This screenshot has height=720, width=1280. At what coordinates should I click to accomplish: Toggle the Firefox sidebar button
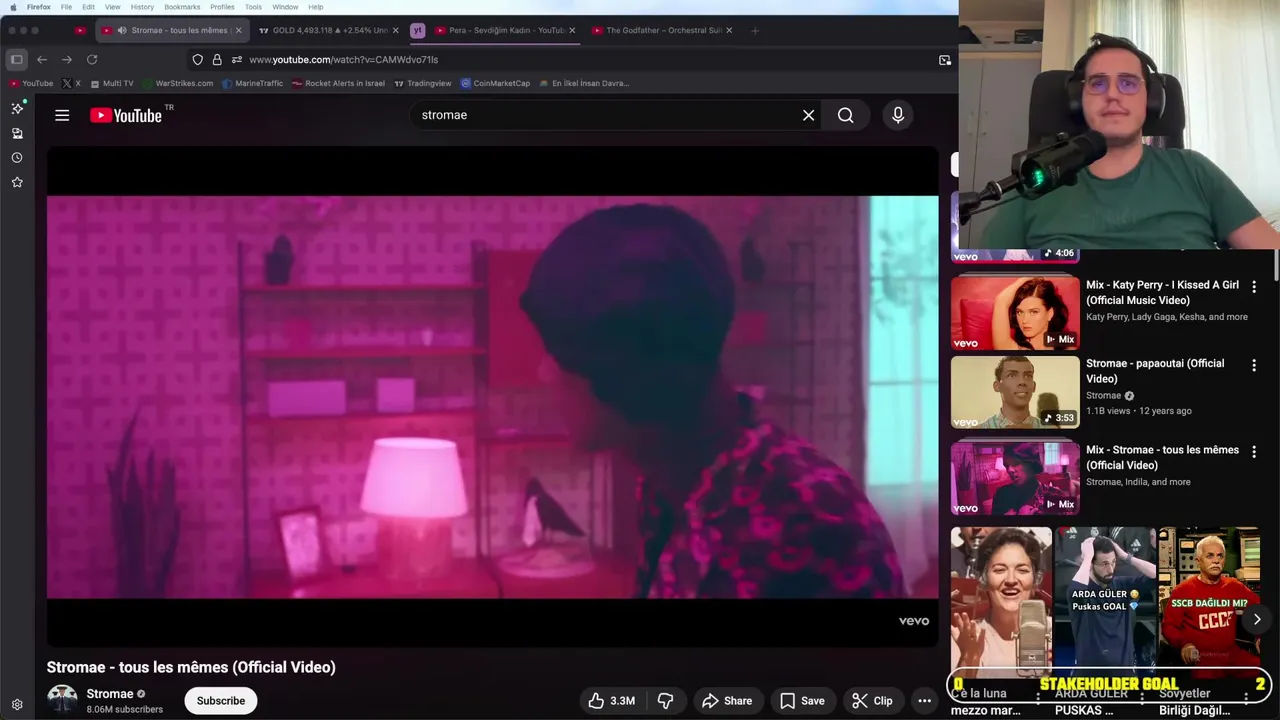[x=17, y=59]
